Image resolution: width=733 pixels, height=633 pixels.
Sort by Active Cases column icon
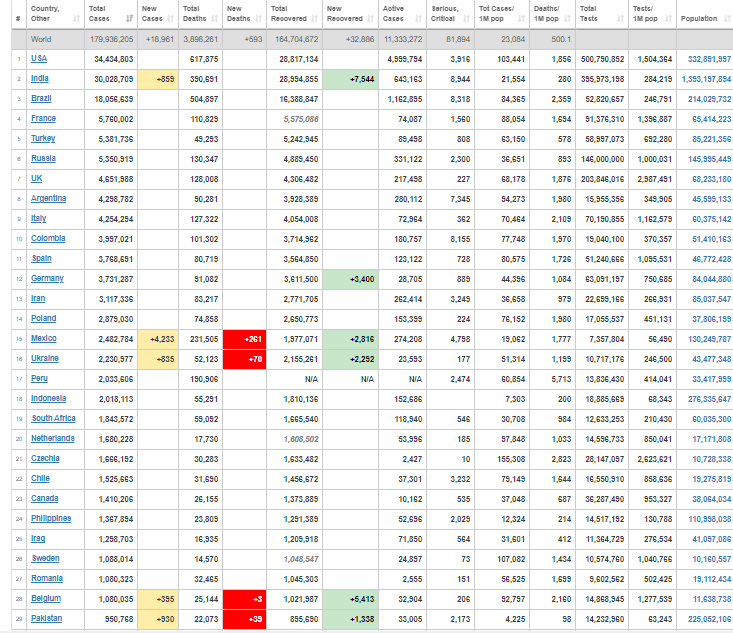pyautogui.click(x=418, y=19)
